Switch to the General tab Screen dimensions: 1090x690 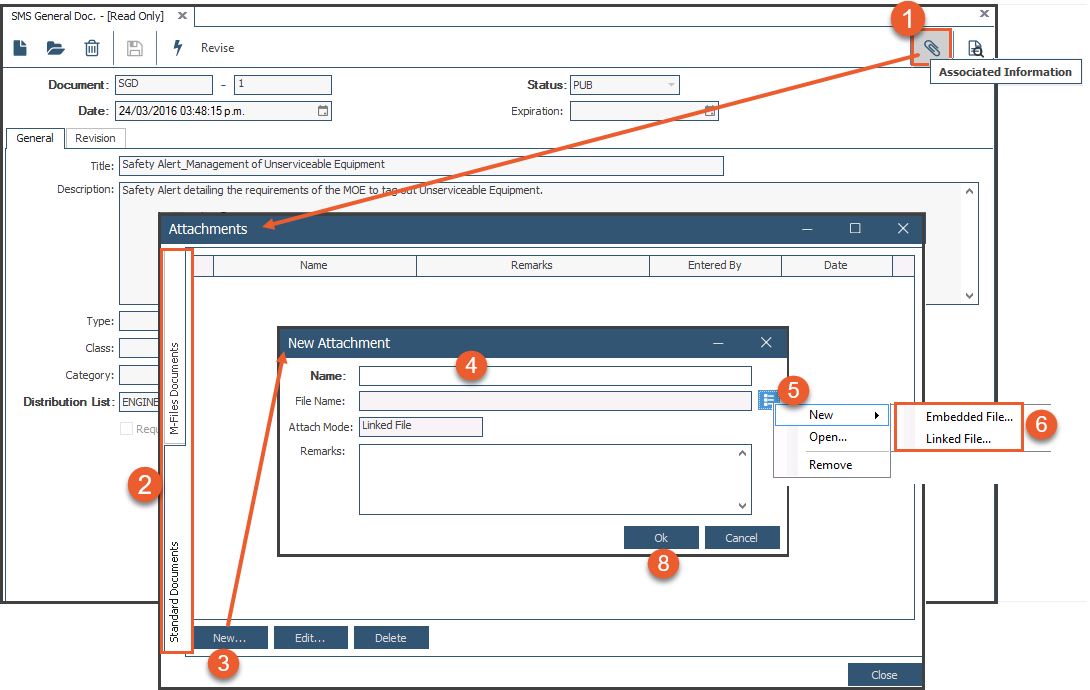coord(35,138)
